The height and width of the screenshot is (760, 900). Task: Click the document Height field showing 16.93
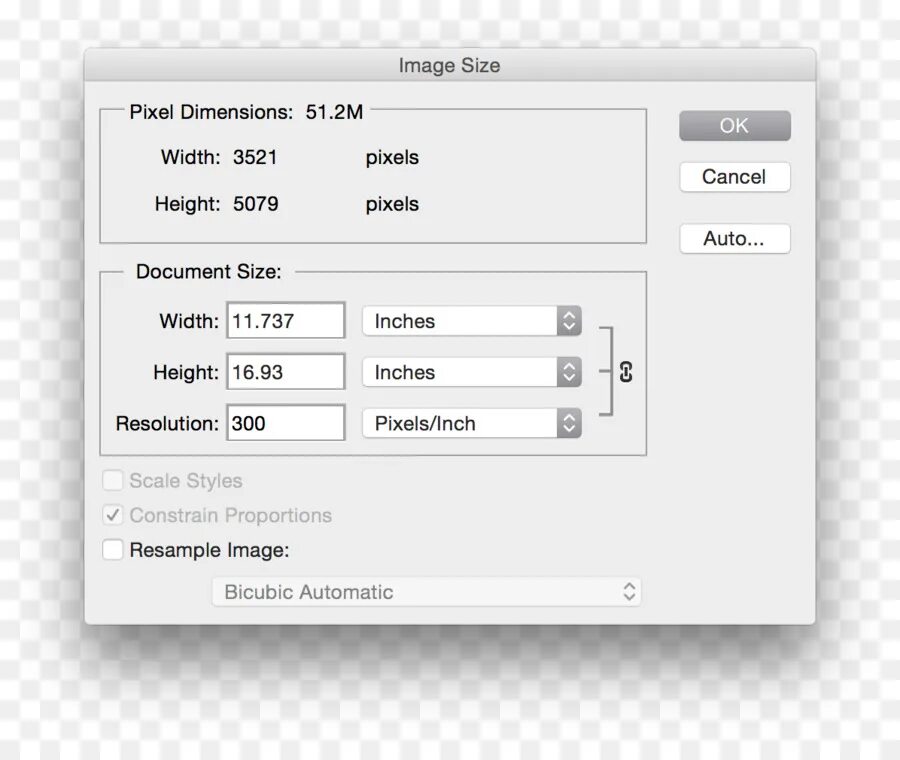[x=285, y=372]
